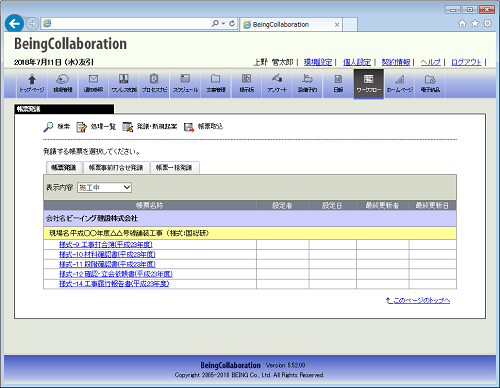This screenshot has height=388, width=500.
Task: Open 電子納品 from the toolbar
Action: [x=430, y=83]
